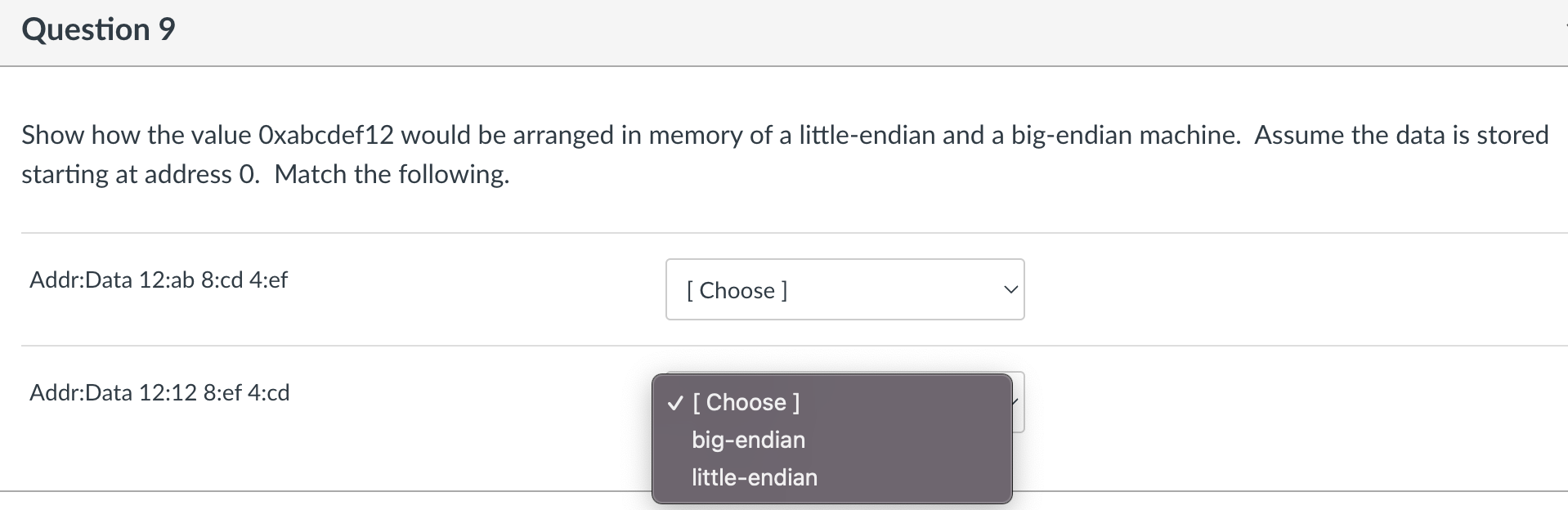Pick little-endian for the second matching row
This screenshot has height=510, width=1568.
tap(753, 477)
